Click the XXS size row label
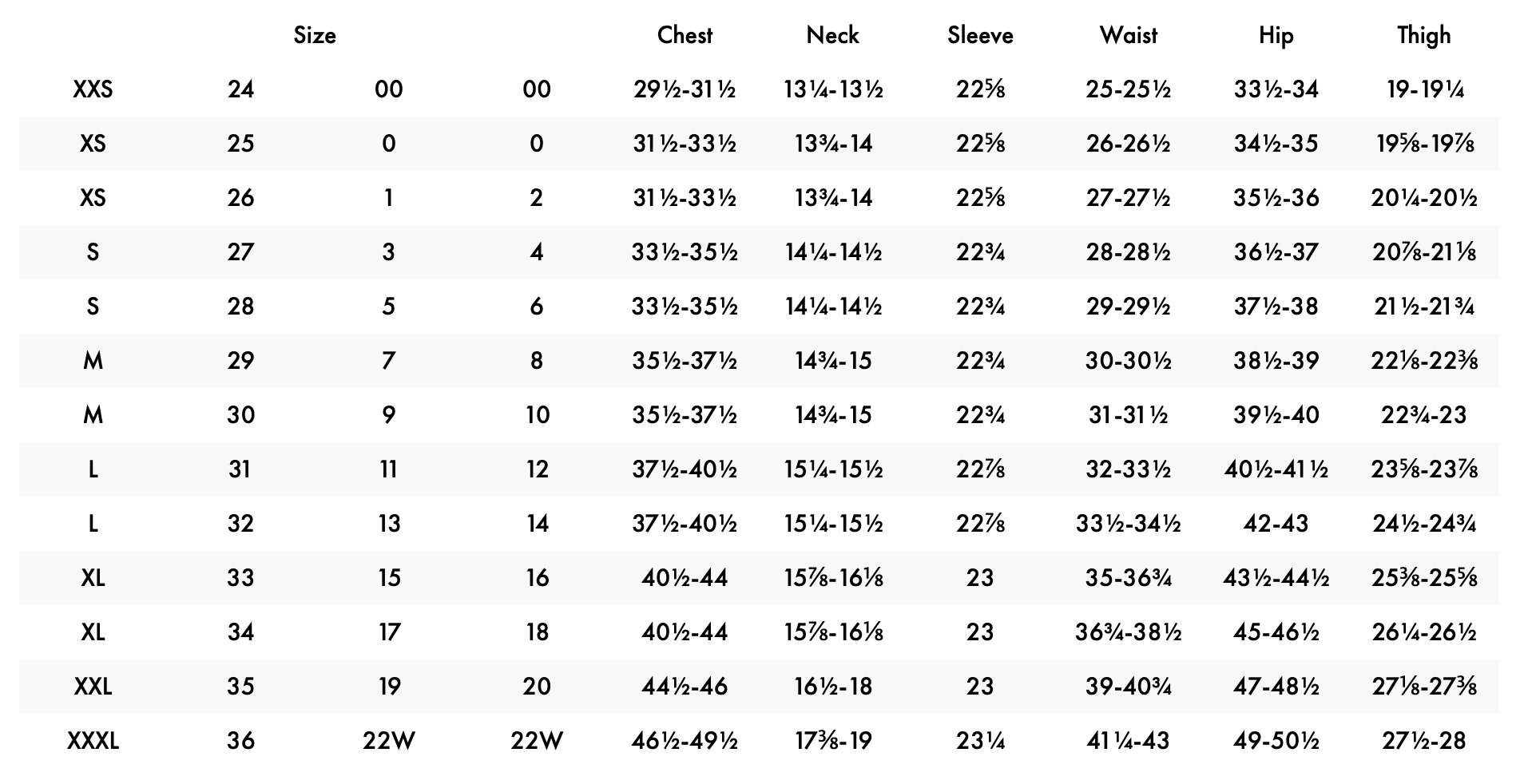The width and height of the screenshot is (1524, 784). point(93,89)
